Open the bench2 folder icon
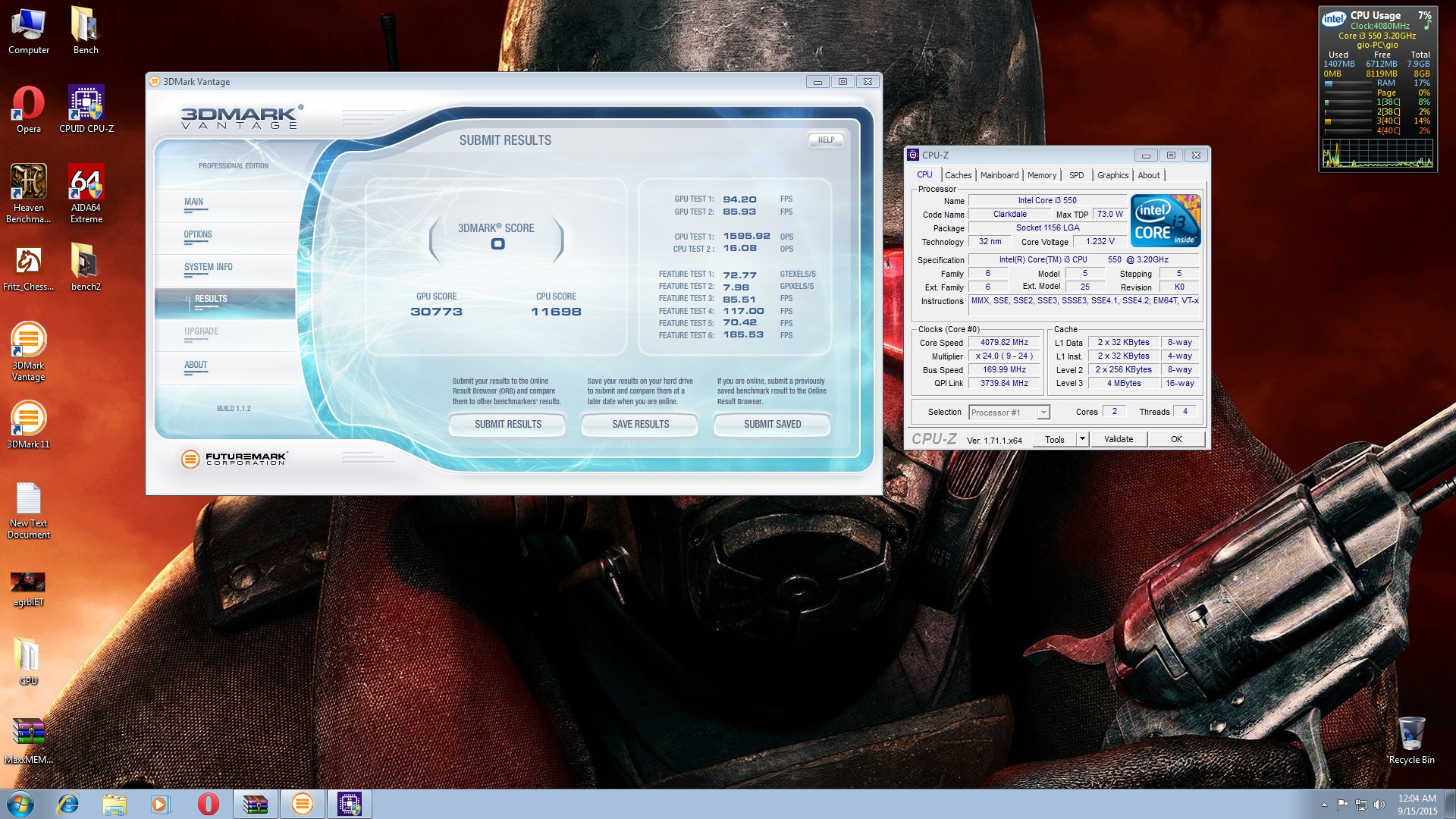This screenshot has width=1456, height=819. (x=86, y=268)
